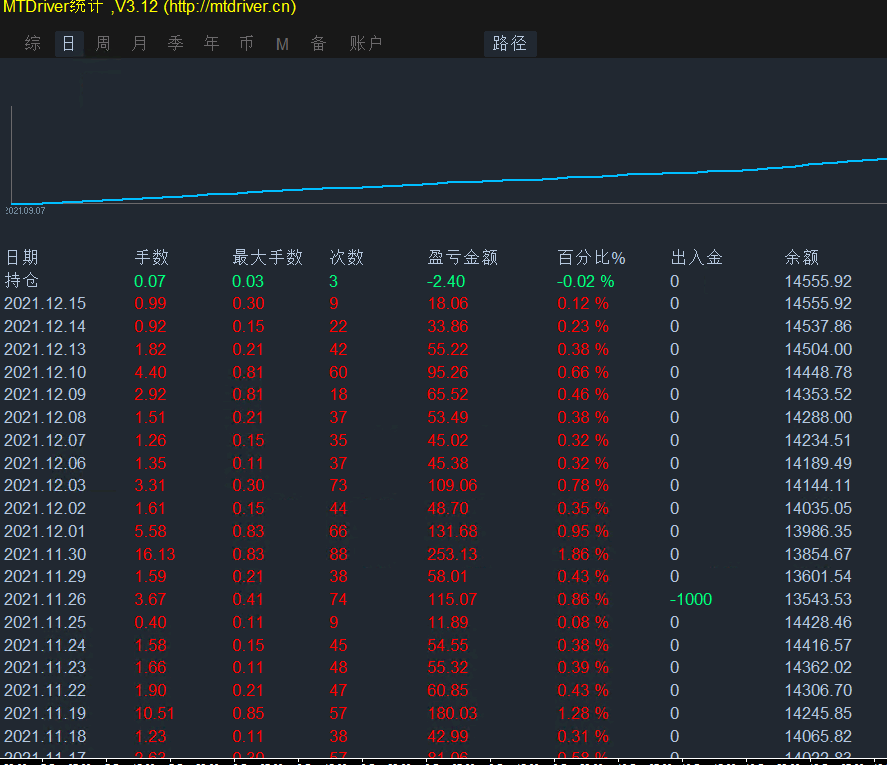Viewport: 887px width, 765px height.
Task: Select the 180.03 profit amount
Action: click(453, 714)
